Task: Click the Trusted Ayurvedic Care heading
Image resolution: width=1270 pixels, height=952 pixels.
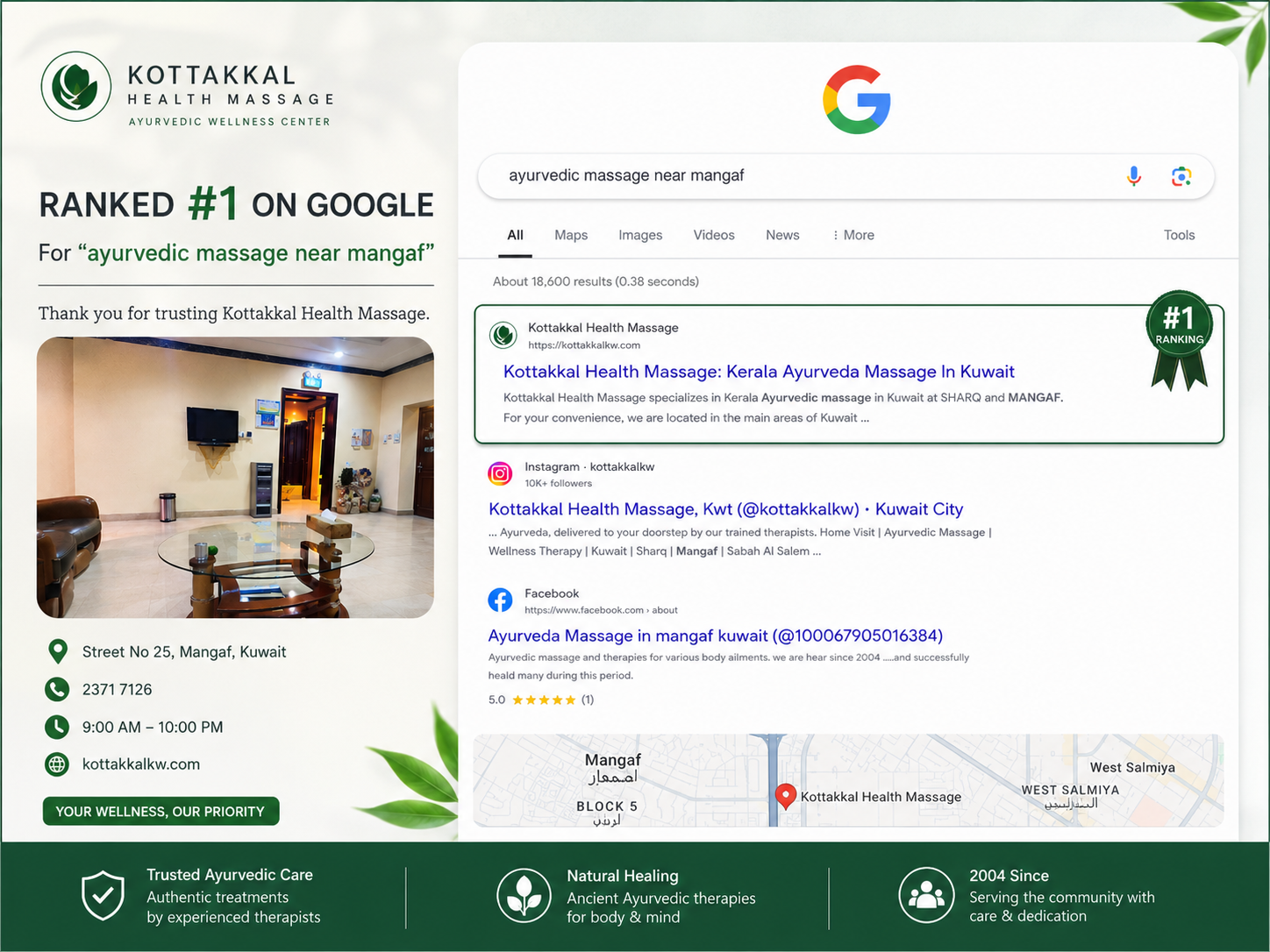Action: 230,875
